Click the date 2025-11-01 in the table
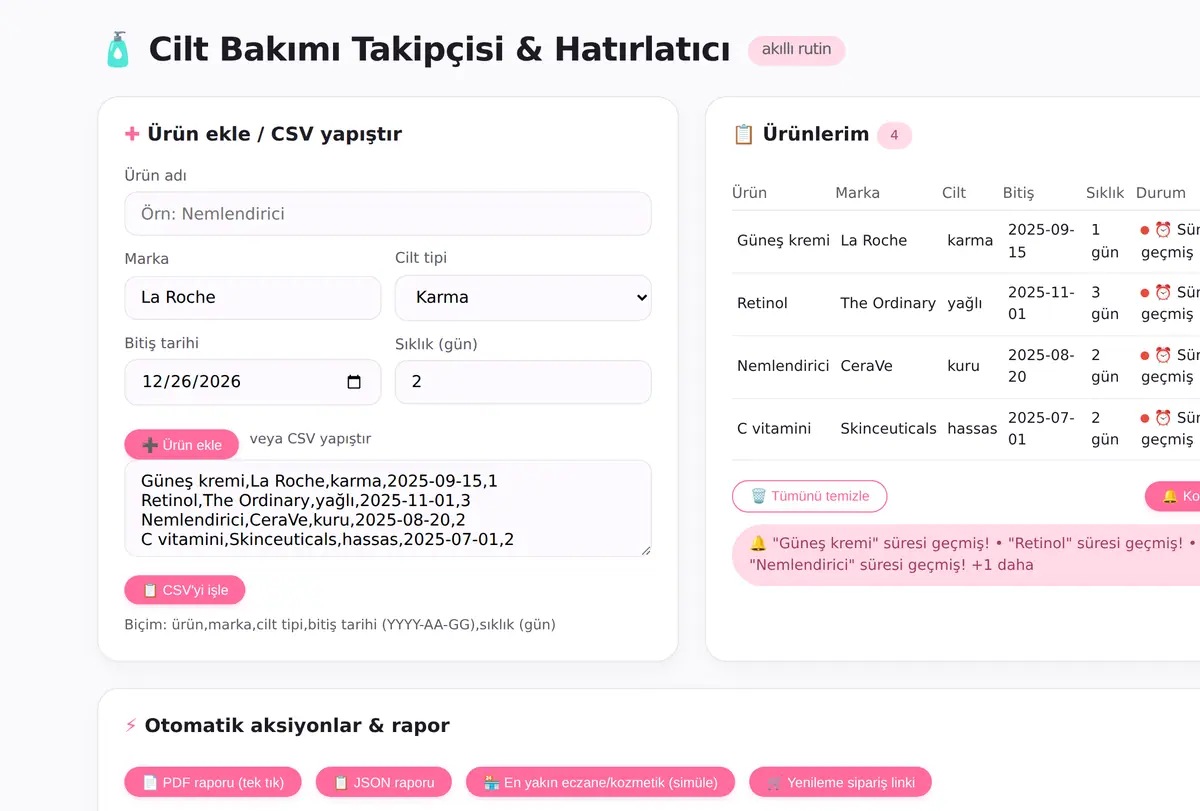The height and width of the screenshot is (811, 1200). (x=1041, y=303)
